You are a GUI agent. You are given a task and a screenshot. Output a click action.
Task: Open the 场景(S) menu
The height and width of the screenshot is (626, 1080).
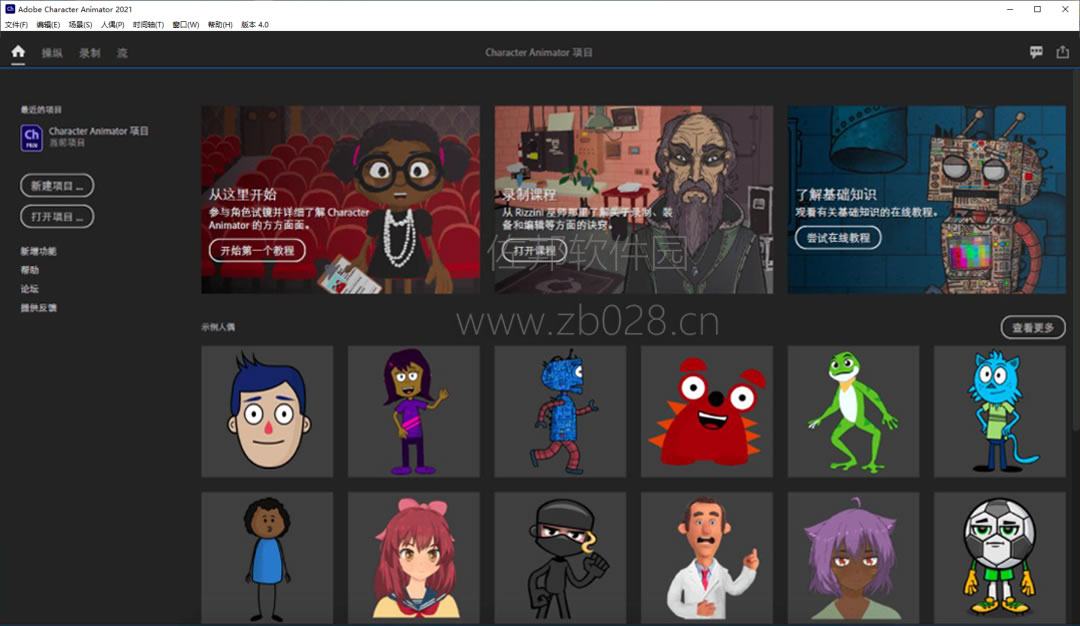point(80,25)
